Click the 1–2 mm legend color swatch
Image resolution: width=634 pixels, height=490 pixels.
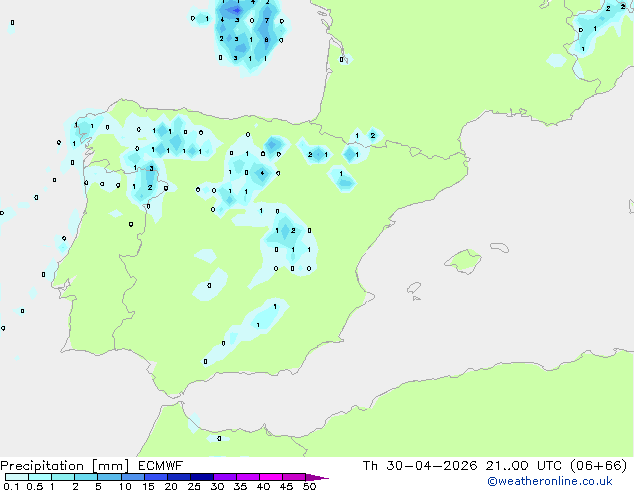tap(63, 477)
